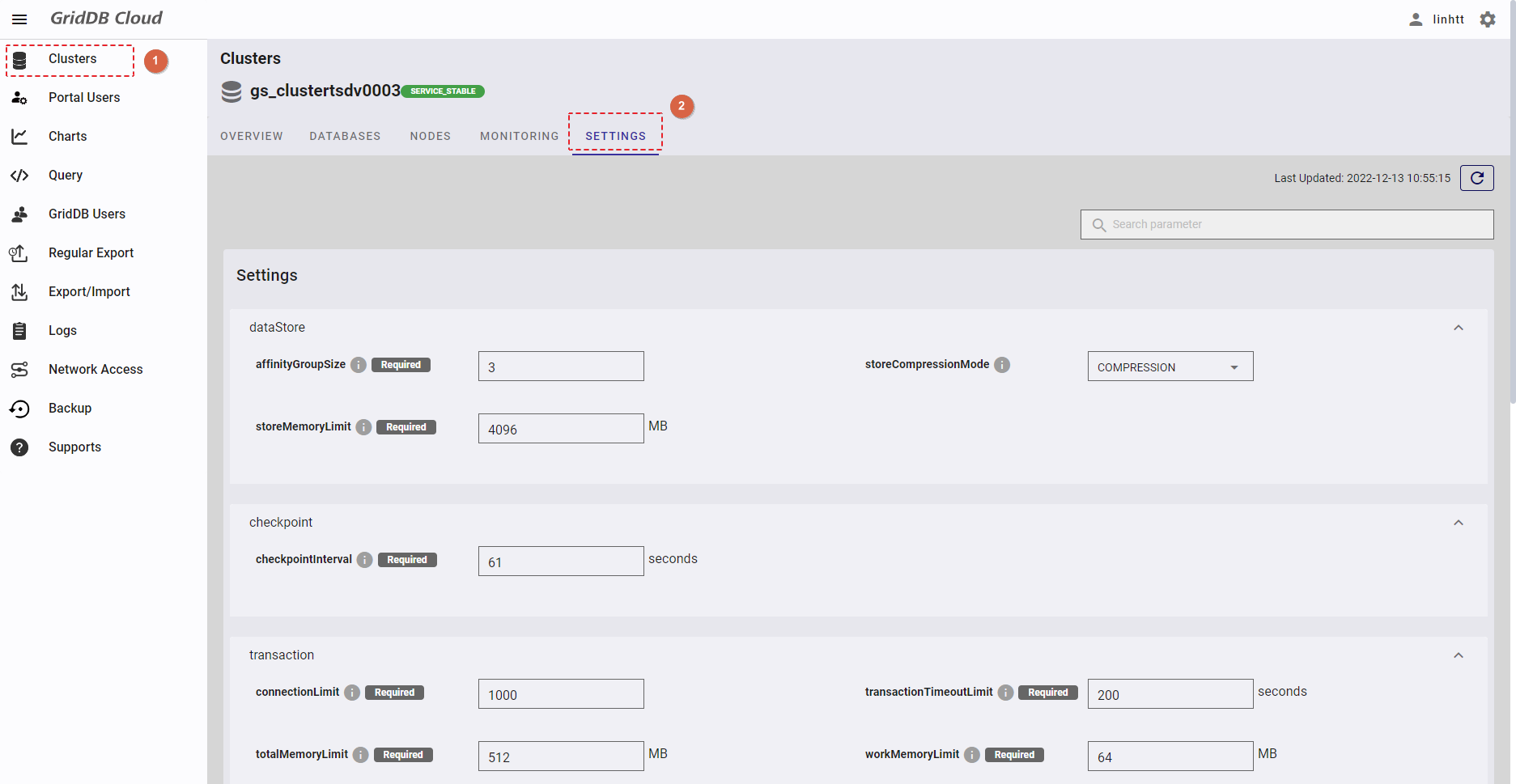Switch to the Databases tab
1516x784 pixels.
[345, 136]
